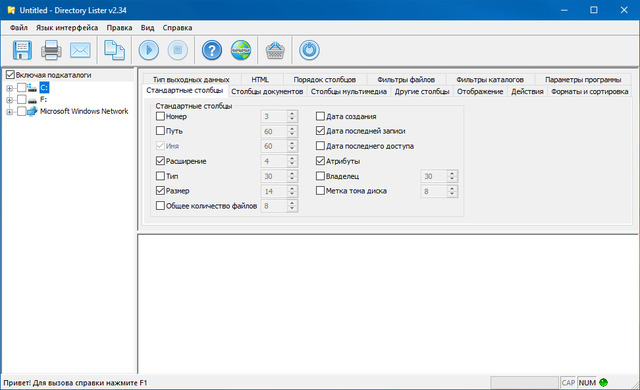Click the Общее количество файлов width field
The image size is (640, 390).
274,206
